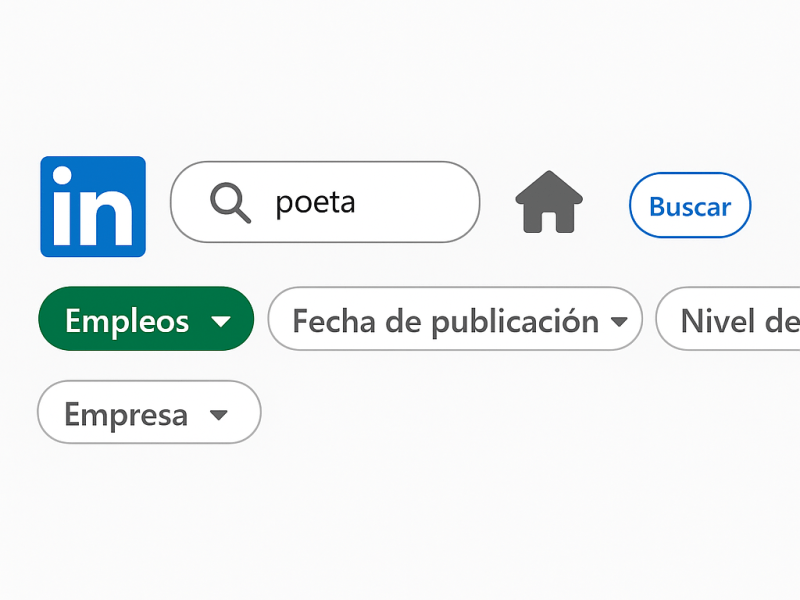Viewport: 800px width, 600px height.
Task: Click the Fecha de publicación chevron
Action: 619,321
